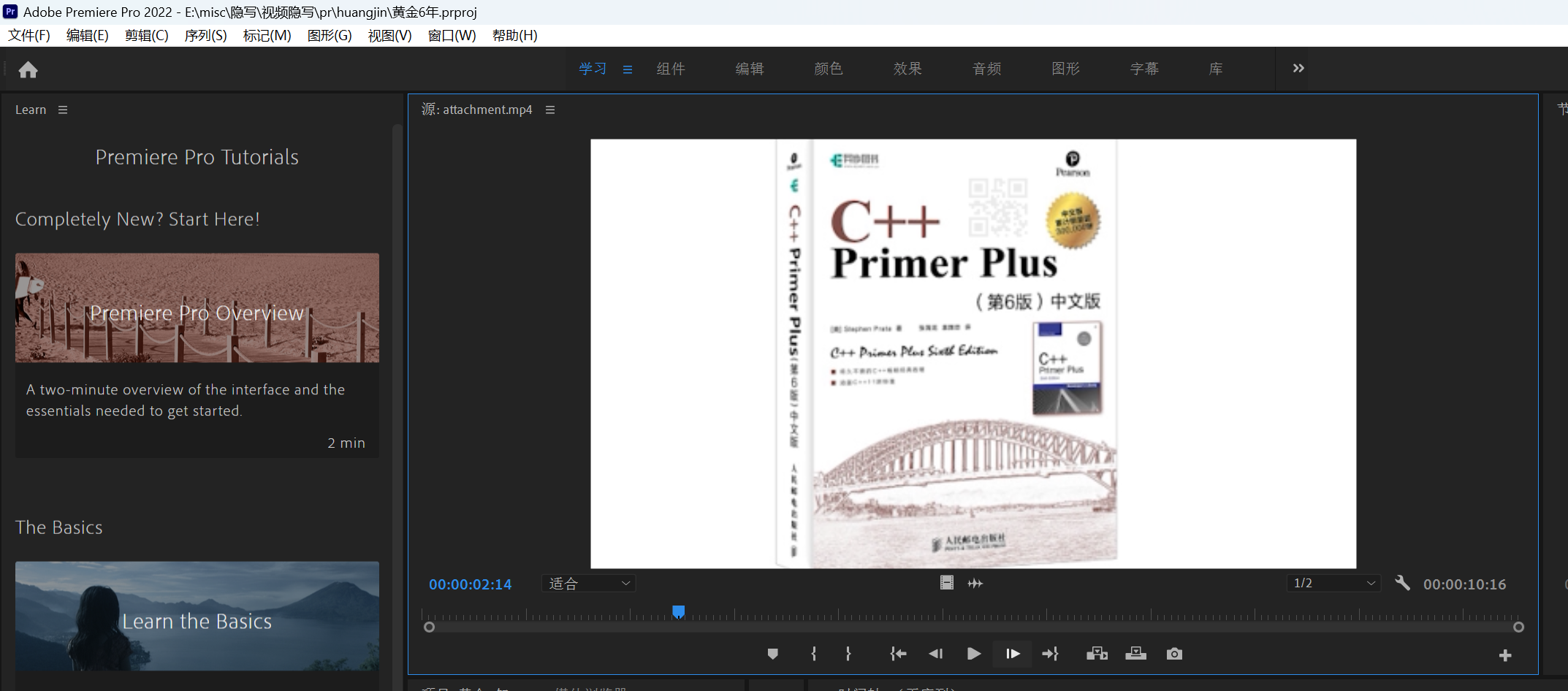
Task: Switch to the 组件 workspace
Action: (671, 69)
